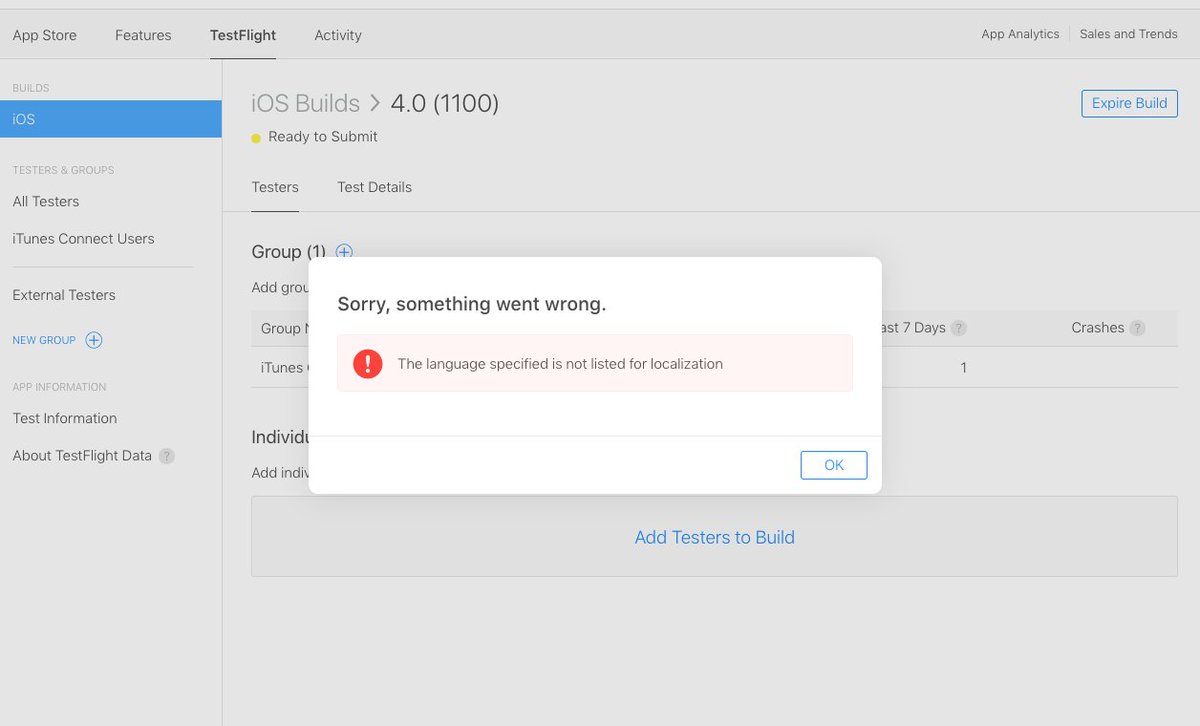The height and width of the screenshot is (726, 1200).
Task: Click iOS Builds breadcrumb link
Action: pyautogui.click(x=306, y=103)
